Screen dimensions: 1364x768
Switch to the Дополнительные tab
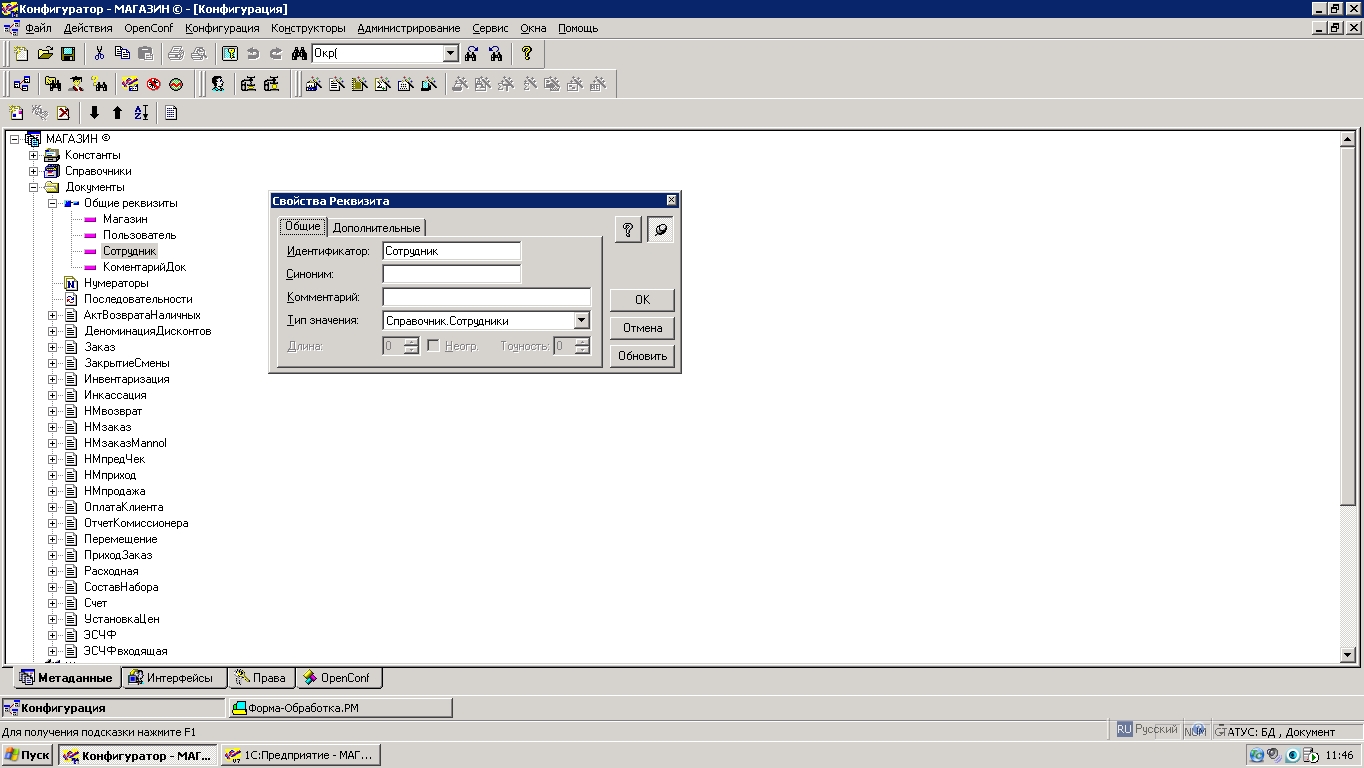tap(376, 228)
